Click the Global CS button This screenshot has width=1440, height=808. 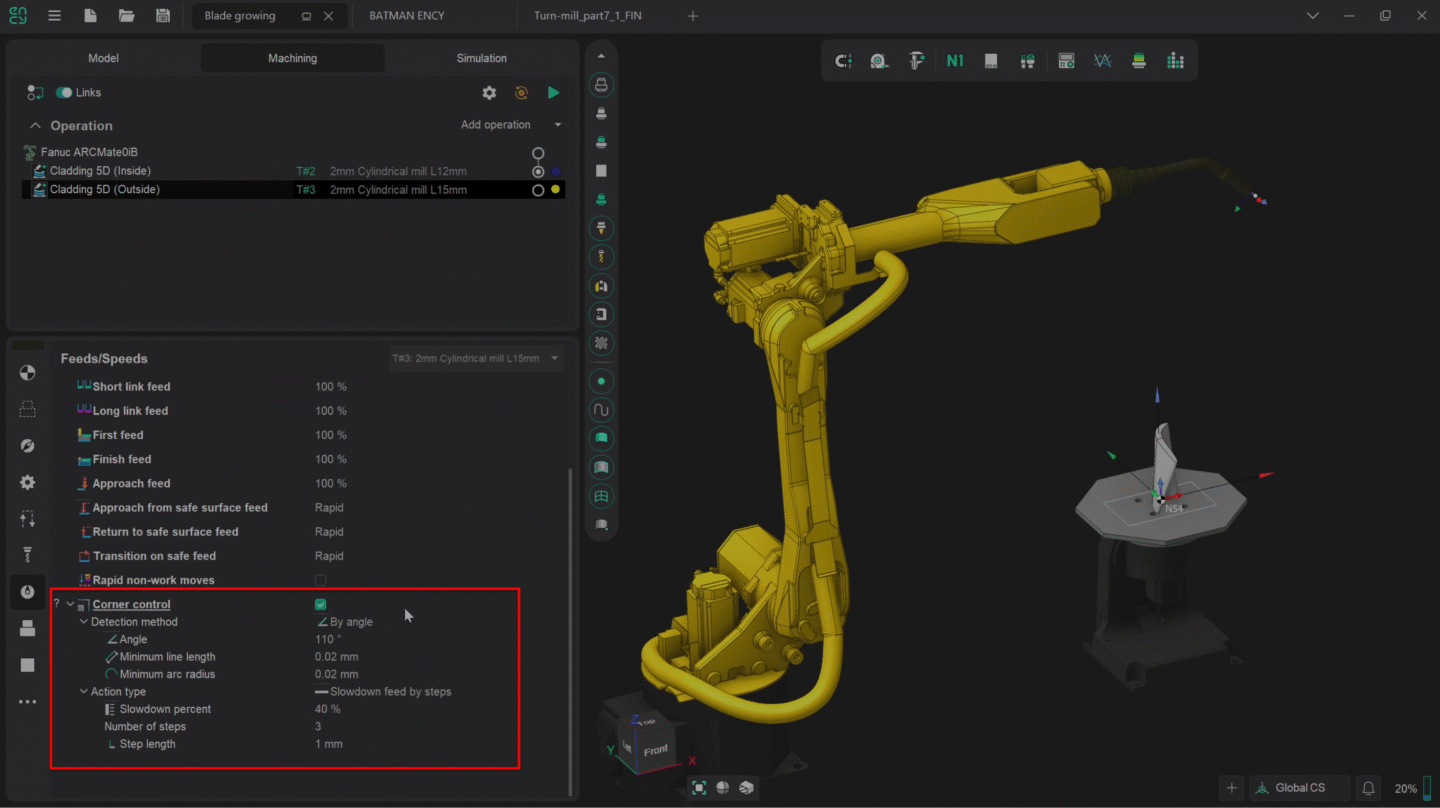(1299, 787)
